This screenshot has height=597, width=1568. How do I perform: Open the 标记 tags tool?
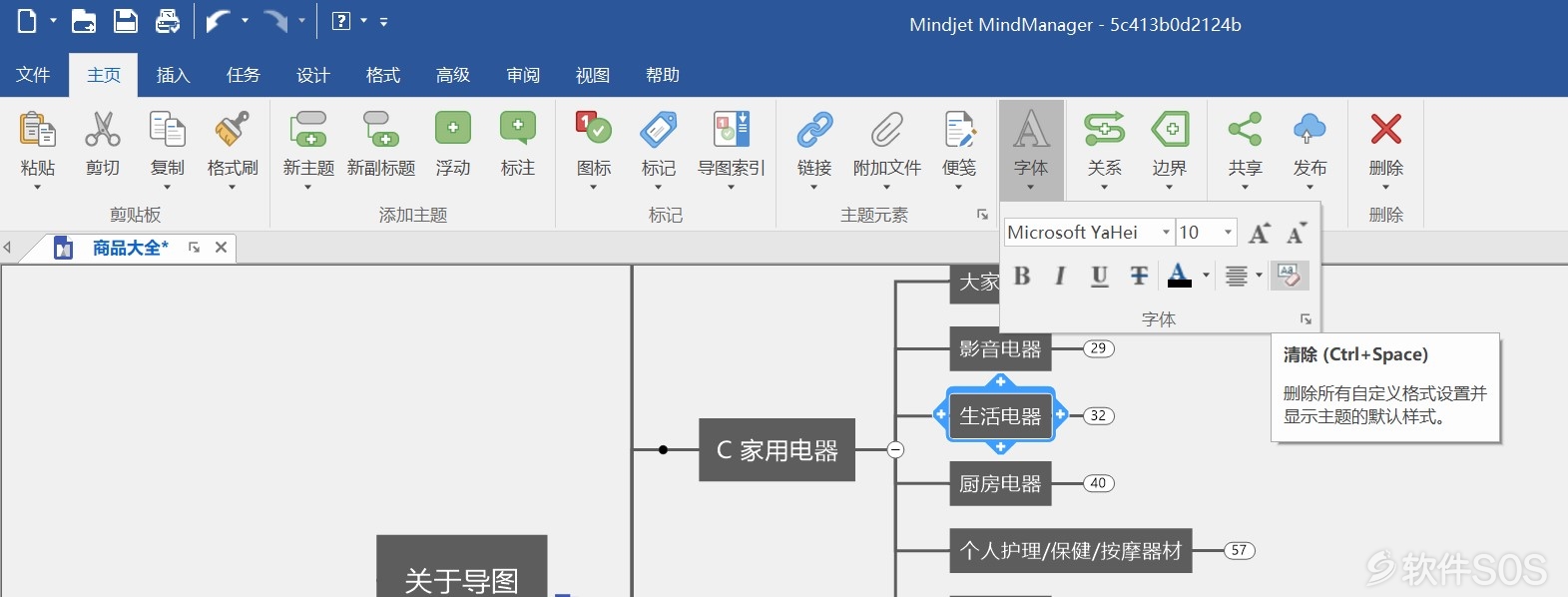point(658,148)
